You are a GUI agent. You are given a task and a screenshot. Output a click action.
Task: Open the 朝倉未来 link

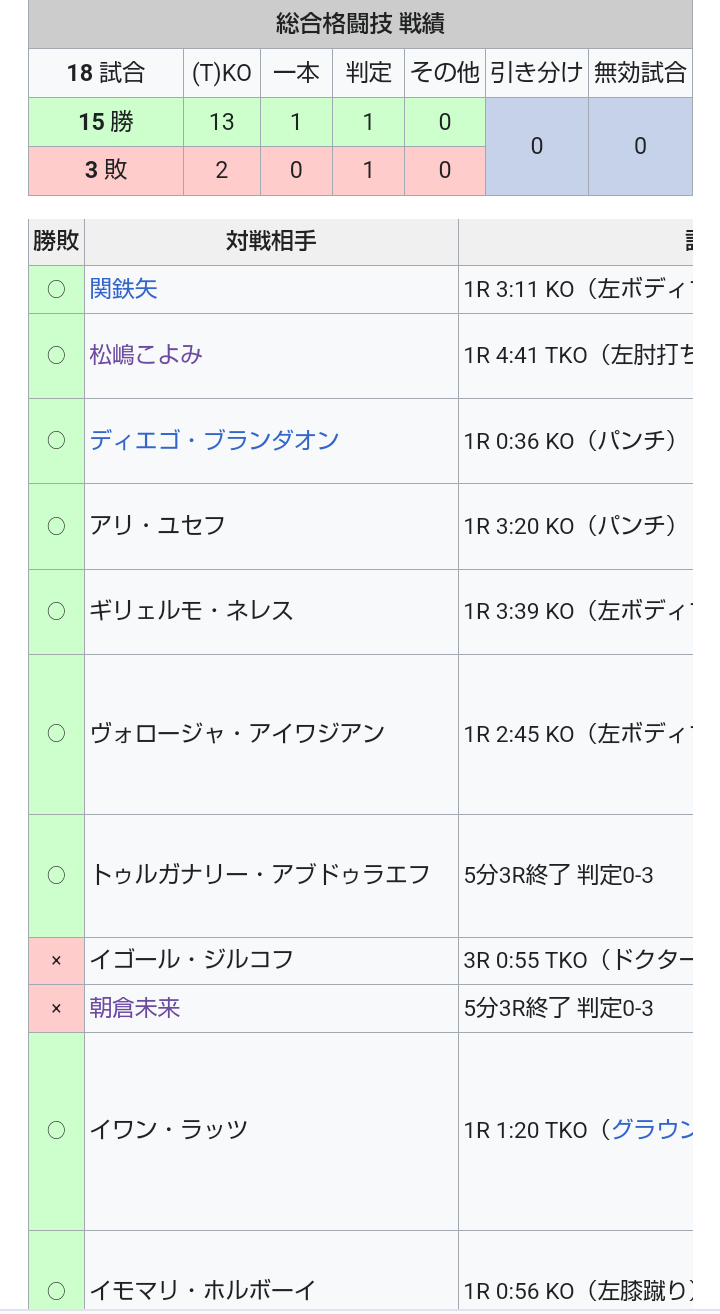135,1008
